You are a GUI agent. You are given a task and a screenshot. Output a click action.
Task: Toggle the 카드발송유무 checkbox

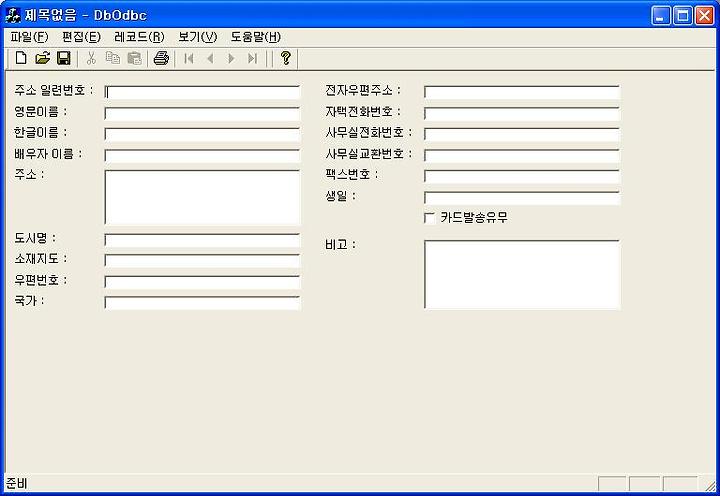[429, 218]
